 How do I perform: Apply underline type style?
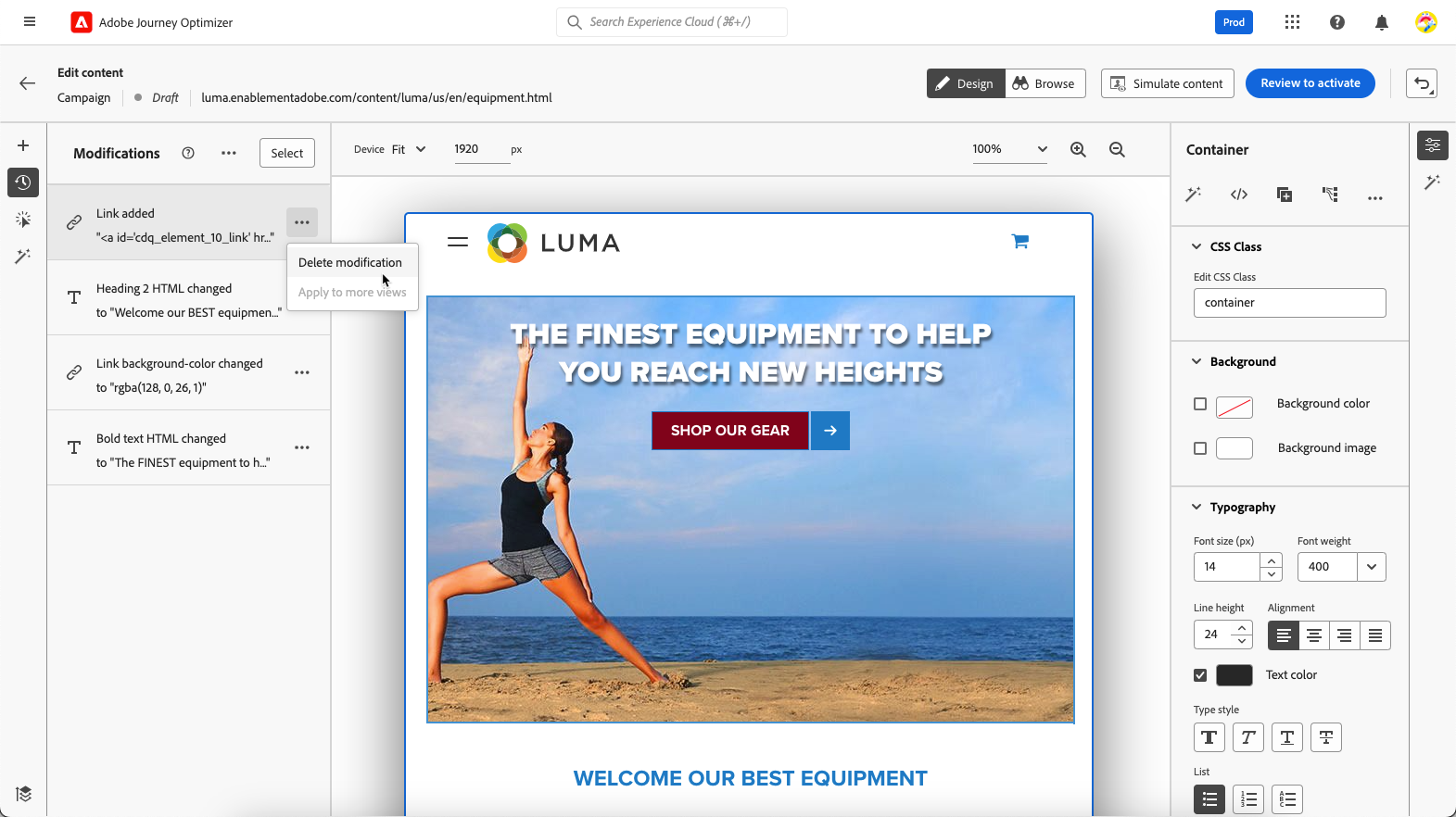(1287, 737)
